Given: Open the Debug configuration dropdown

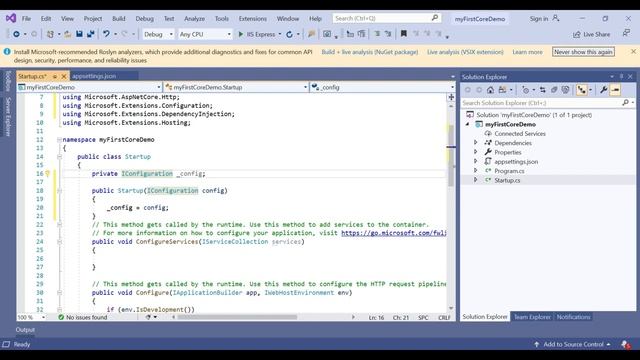Looking at the screenshot, I should pyautogui.click(x=158, y=34).
